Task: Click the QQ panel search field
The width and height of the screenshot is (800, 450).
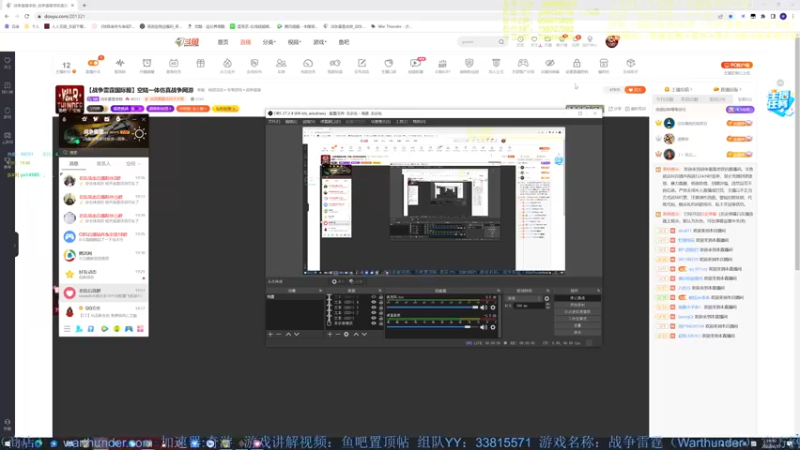Action: coord(104,152)
